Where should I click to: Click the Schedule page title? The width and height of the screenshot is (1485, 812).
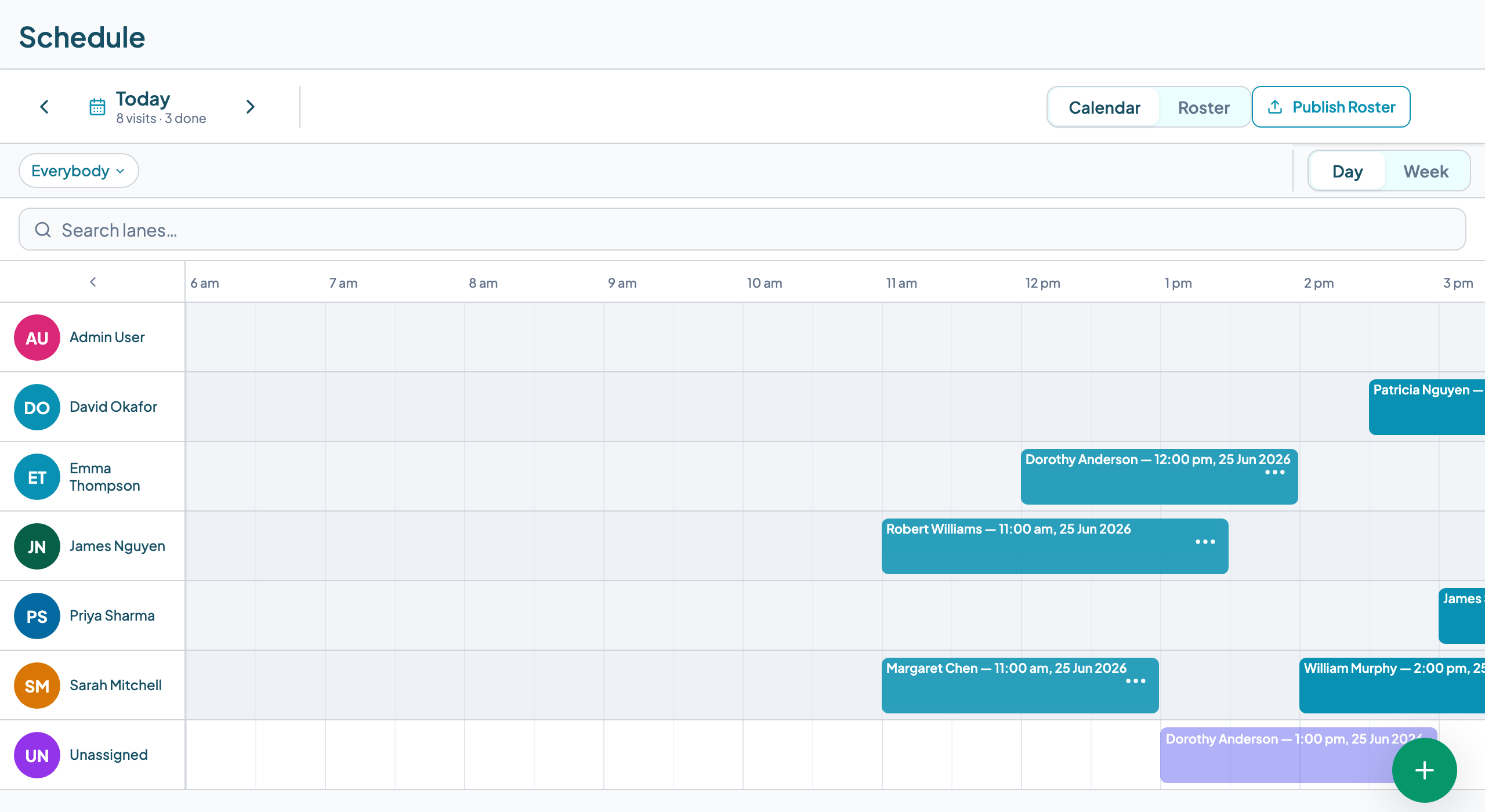[82, 37]
